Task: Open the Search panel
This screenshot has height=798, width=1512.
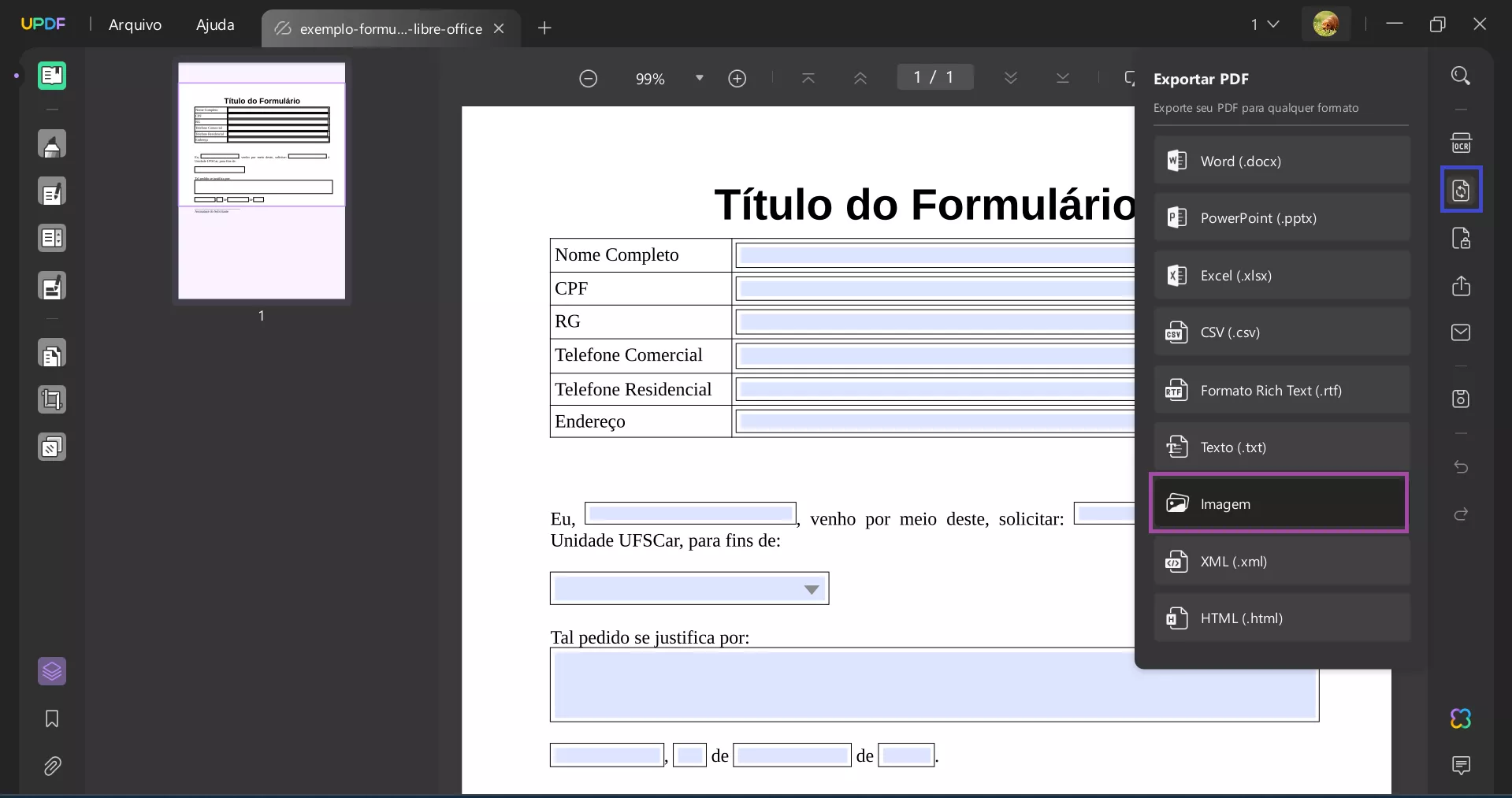Action: click(1462, 76)
